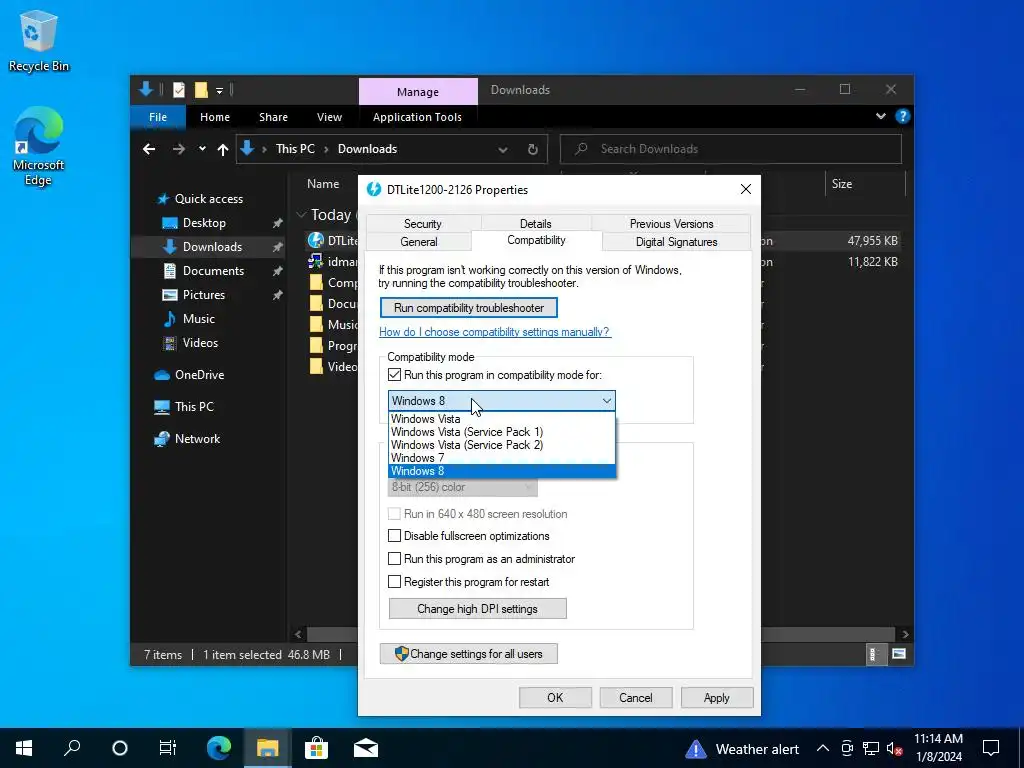Screen dimensions: 1024x768
Task: Select OneDrive in navigation pane
Action: [199, 375]
